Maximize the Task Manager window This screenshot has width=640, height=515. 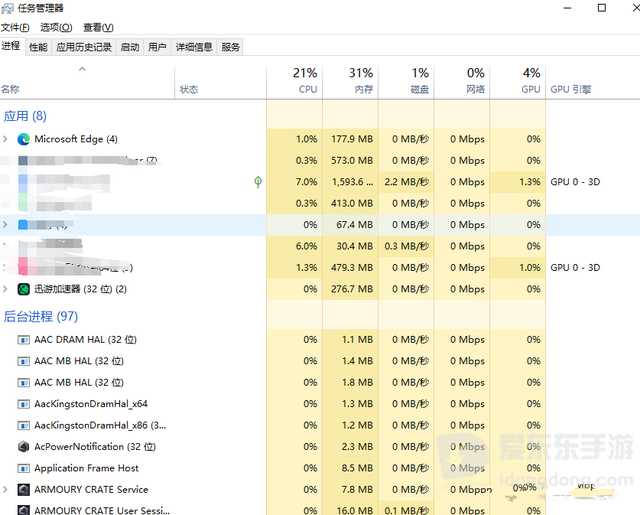coord(602,8)
